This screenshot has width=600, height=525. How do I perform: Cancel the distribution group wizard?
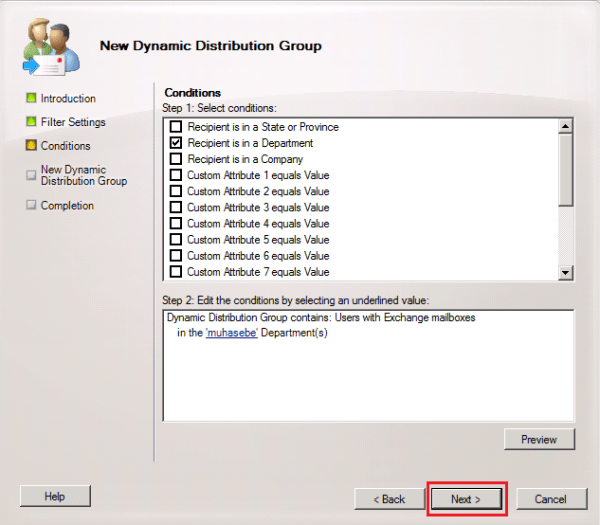point(550,498)
